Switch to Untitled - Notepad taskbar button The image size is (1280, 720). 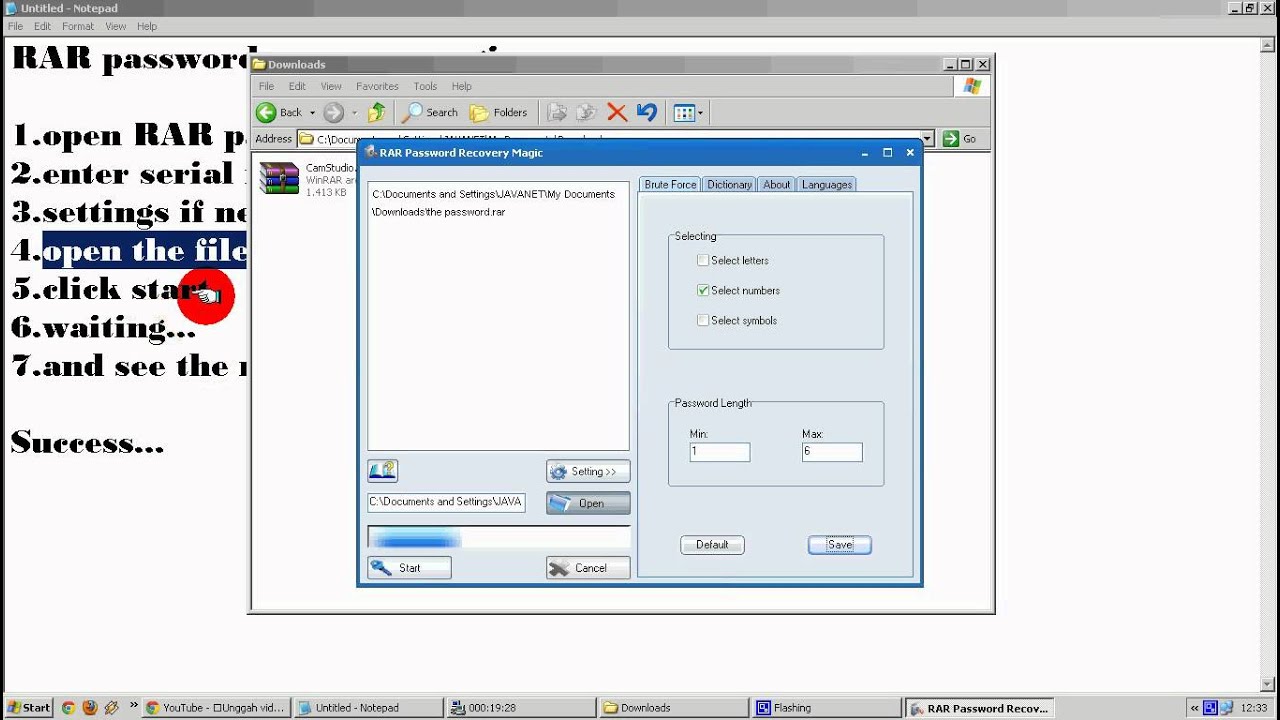[369, 707]
